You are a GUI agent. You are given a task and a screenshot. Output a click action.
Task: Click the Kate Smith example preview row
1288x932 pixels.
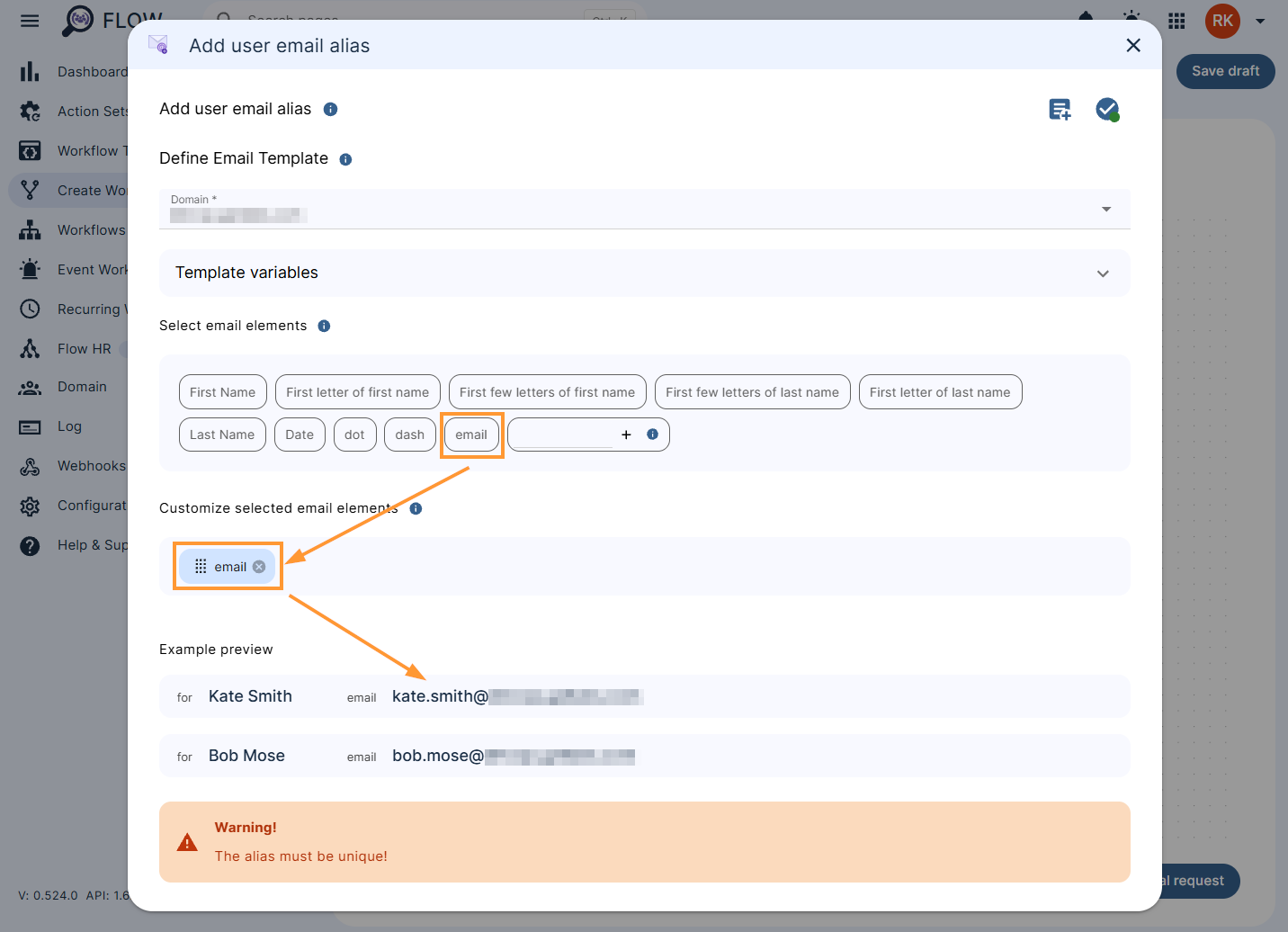tap(645, 696)
